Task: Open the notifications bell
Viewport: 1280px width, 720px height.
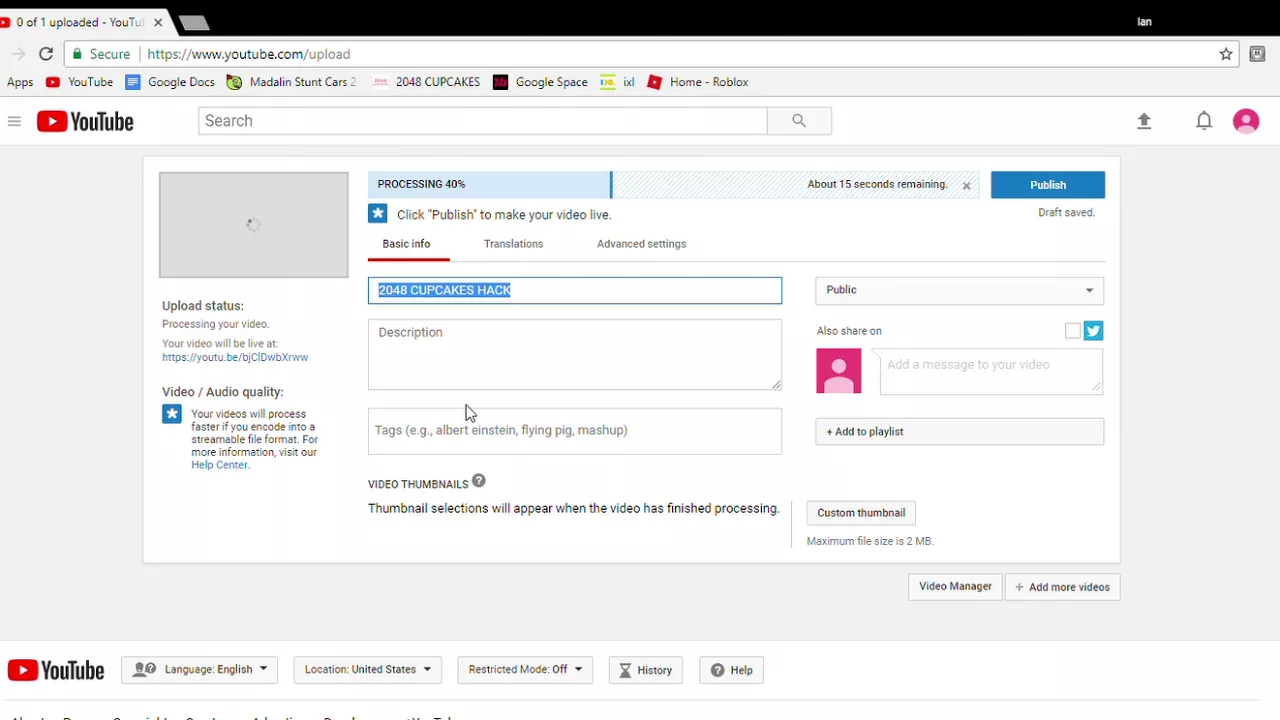Action: click(x=1204, y=121)
